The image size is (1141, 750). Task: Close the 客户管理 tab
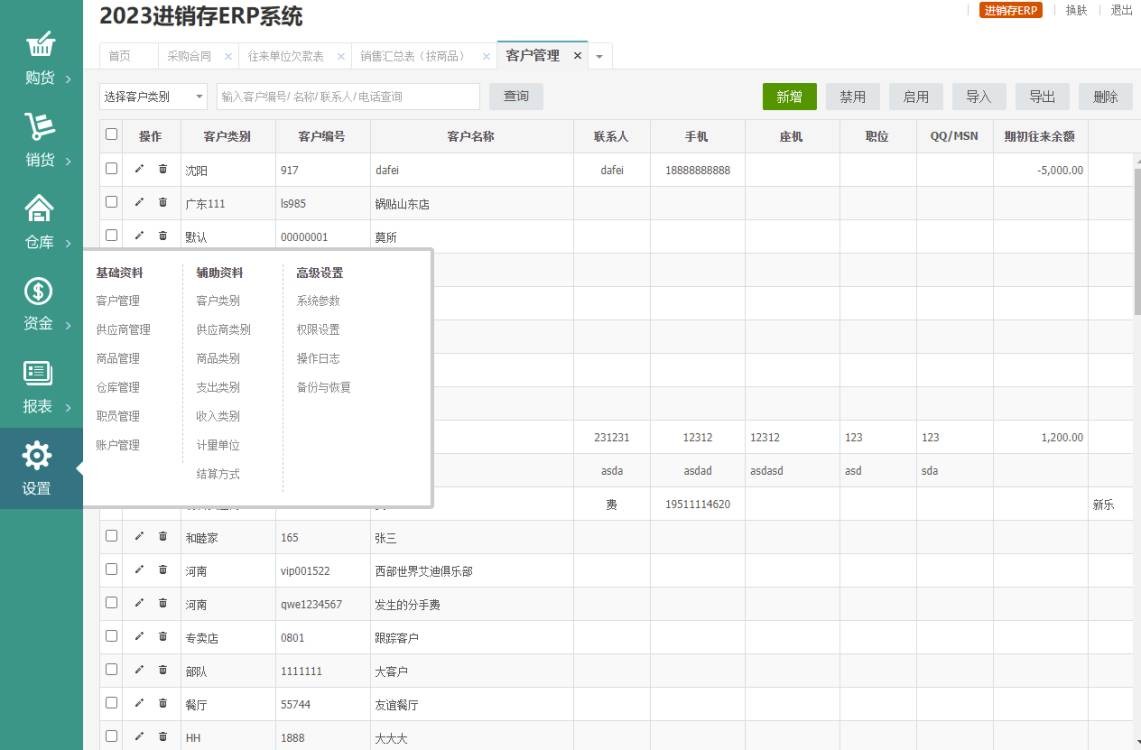577,56
